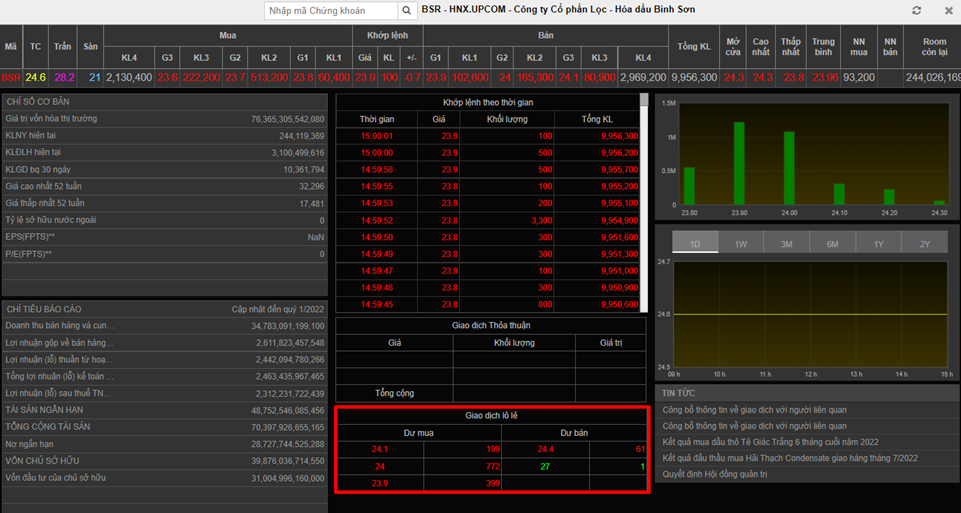Click 'Giao dịch Thỏa thuận' section header

491,325
